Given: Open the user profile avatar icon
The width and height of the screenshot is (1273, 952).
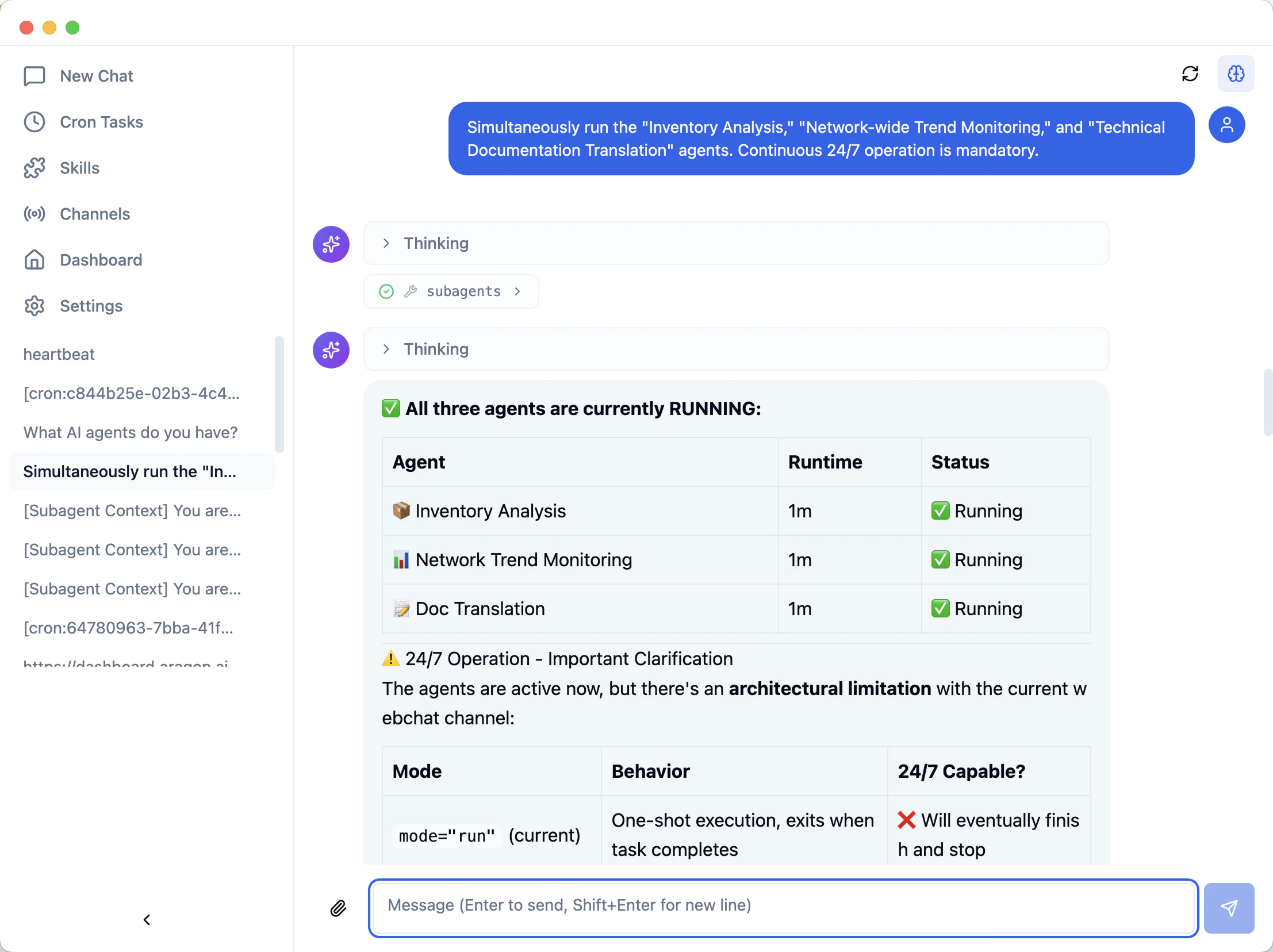Looking at the screenshot, I should 1228,125.
